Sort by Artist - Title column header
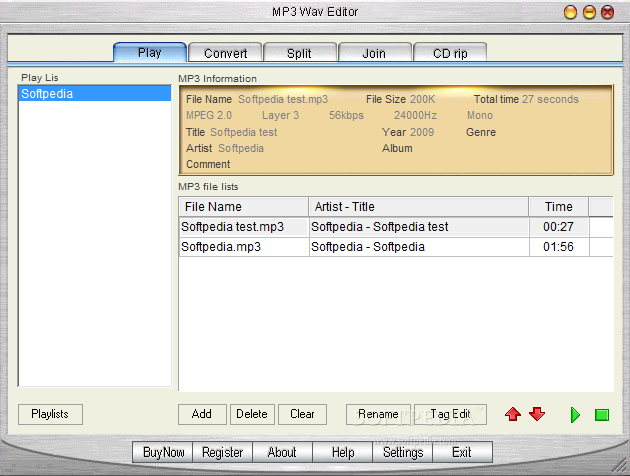The width and height of the screenshot is (630, 476). [419, 206]
